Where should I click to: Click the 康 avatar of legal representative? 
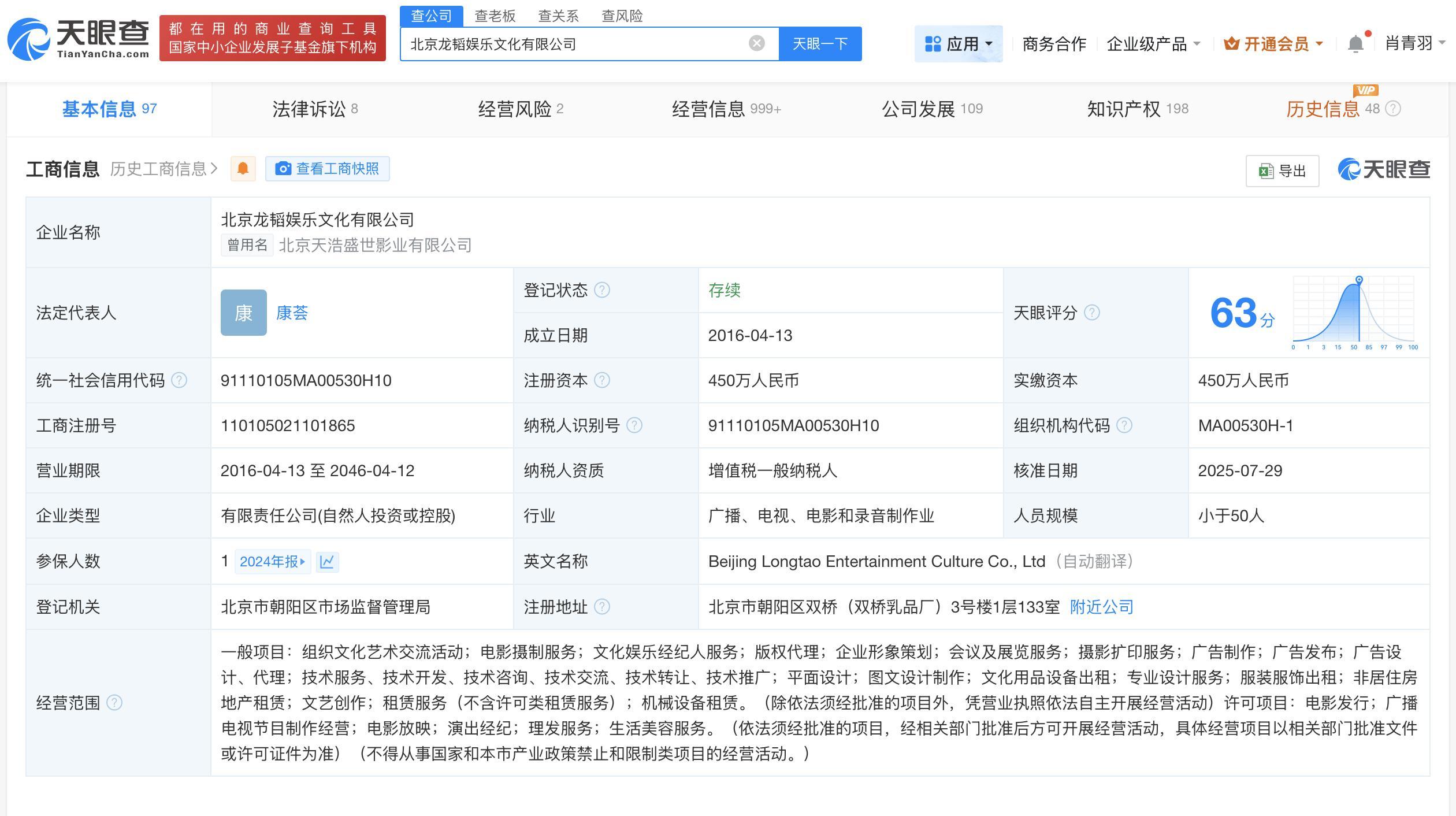click(243, 313)
